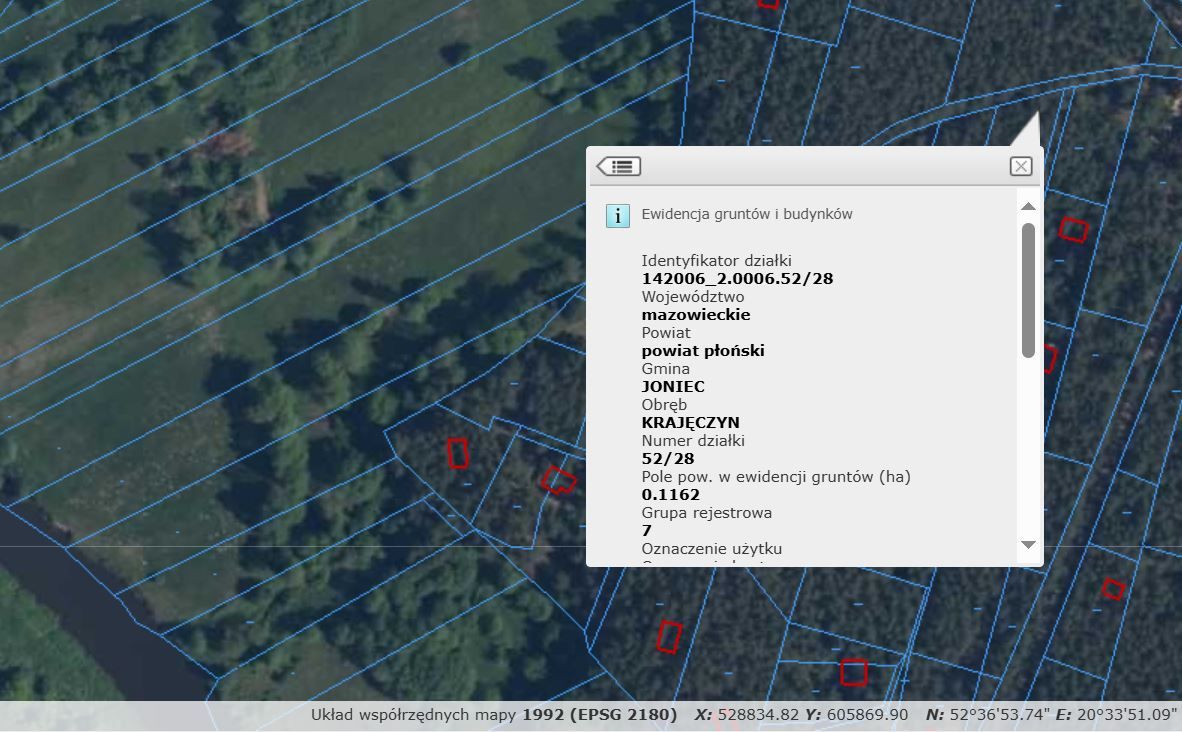Select the "mazowieckie" voivodeship value
Screen dimensions: 1182x732
[x=696, y=315]
